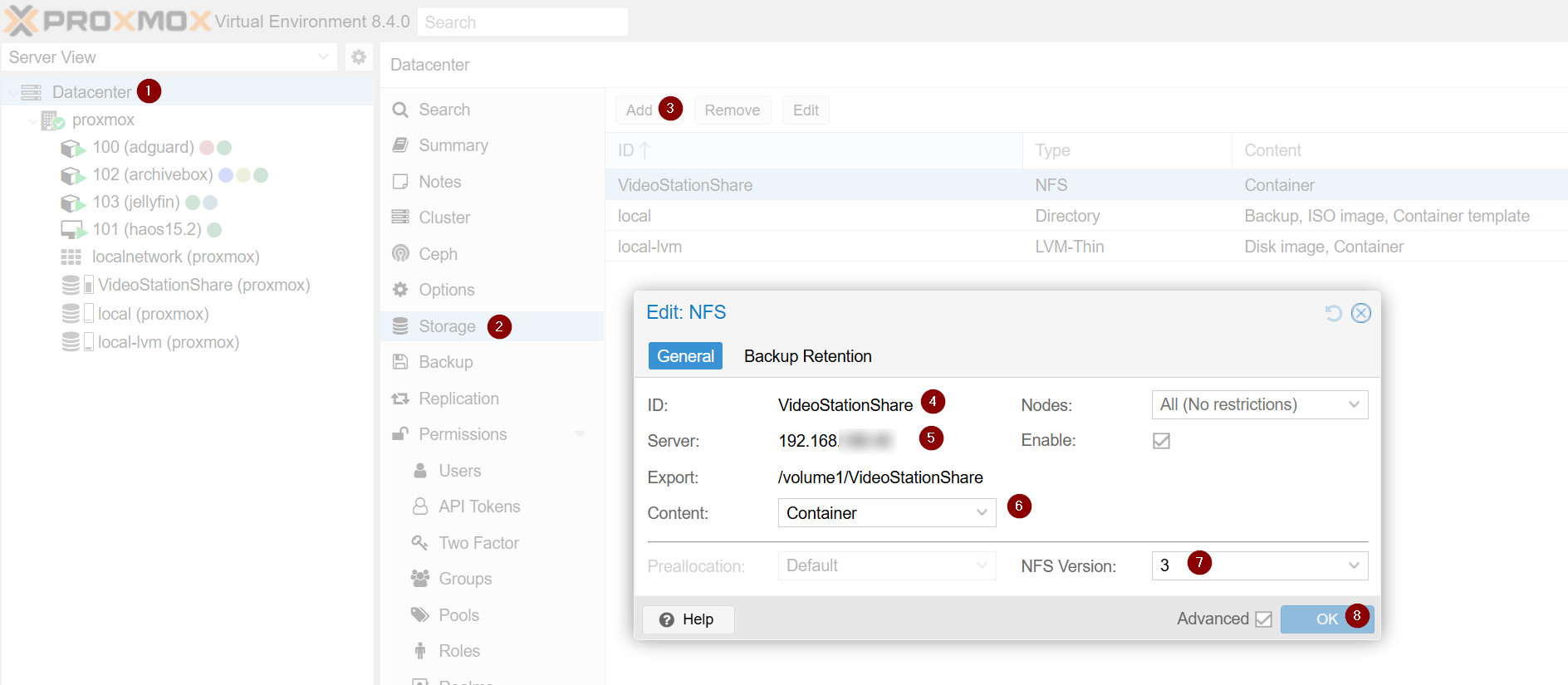Click the Proxmox logo
The height and width of the screenshot is (685, 1568).
click(x=107, y=20)
